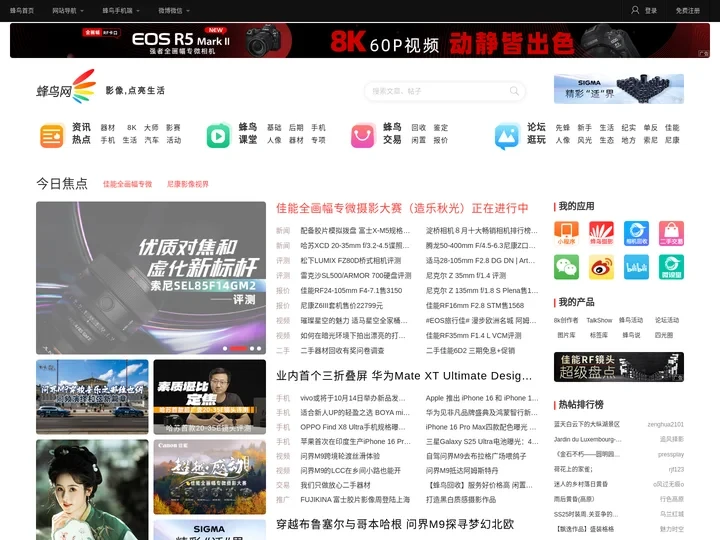Viewport: 720px width, 540px height.
Task: Click the user login person icon
Action: click(635, 10)
